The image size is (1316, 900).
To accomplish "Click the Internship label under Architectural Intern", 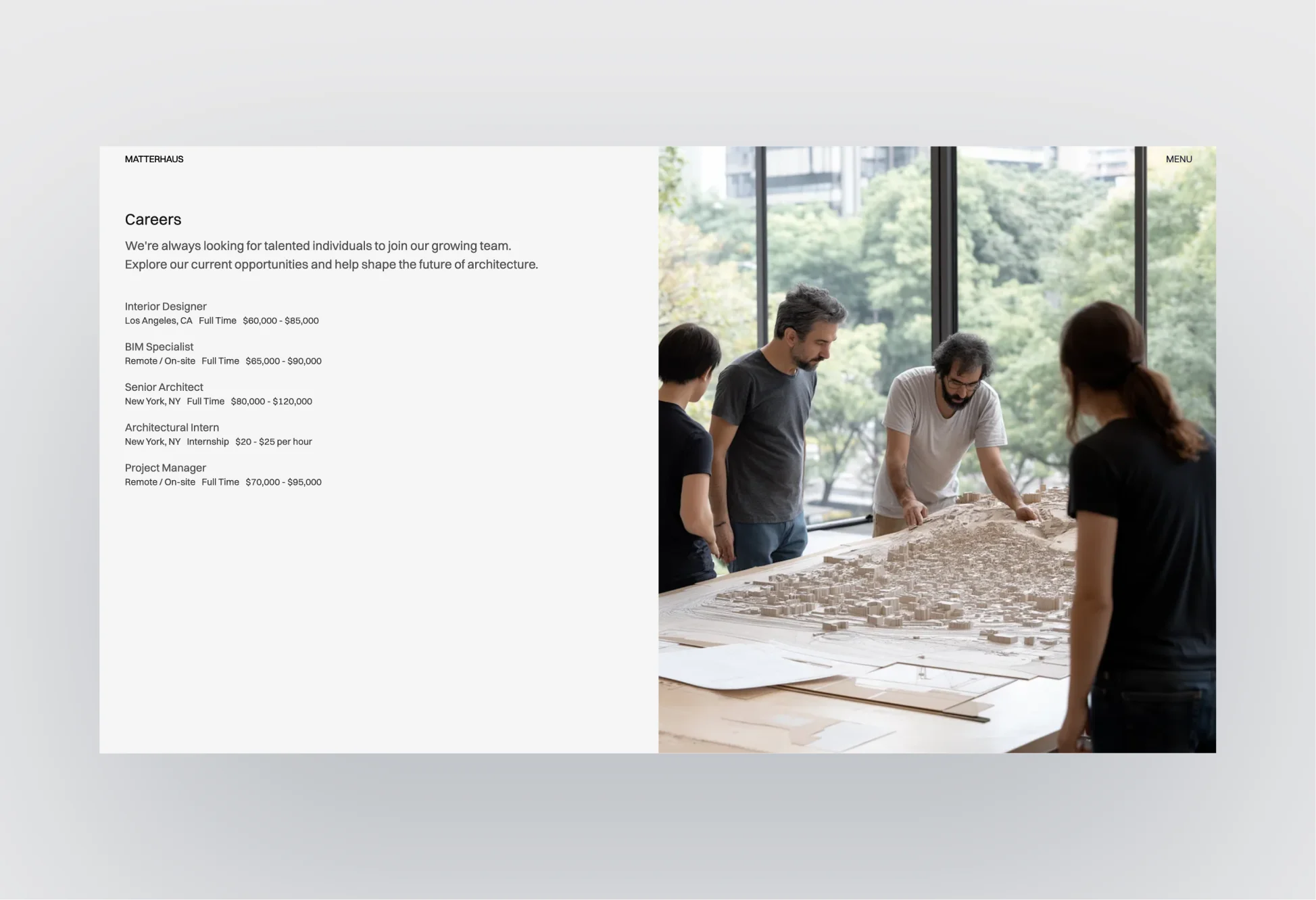I will 208,442.
